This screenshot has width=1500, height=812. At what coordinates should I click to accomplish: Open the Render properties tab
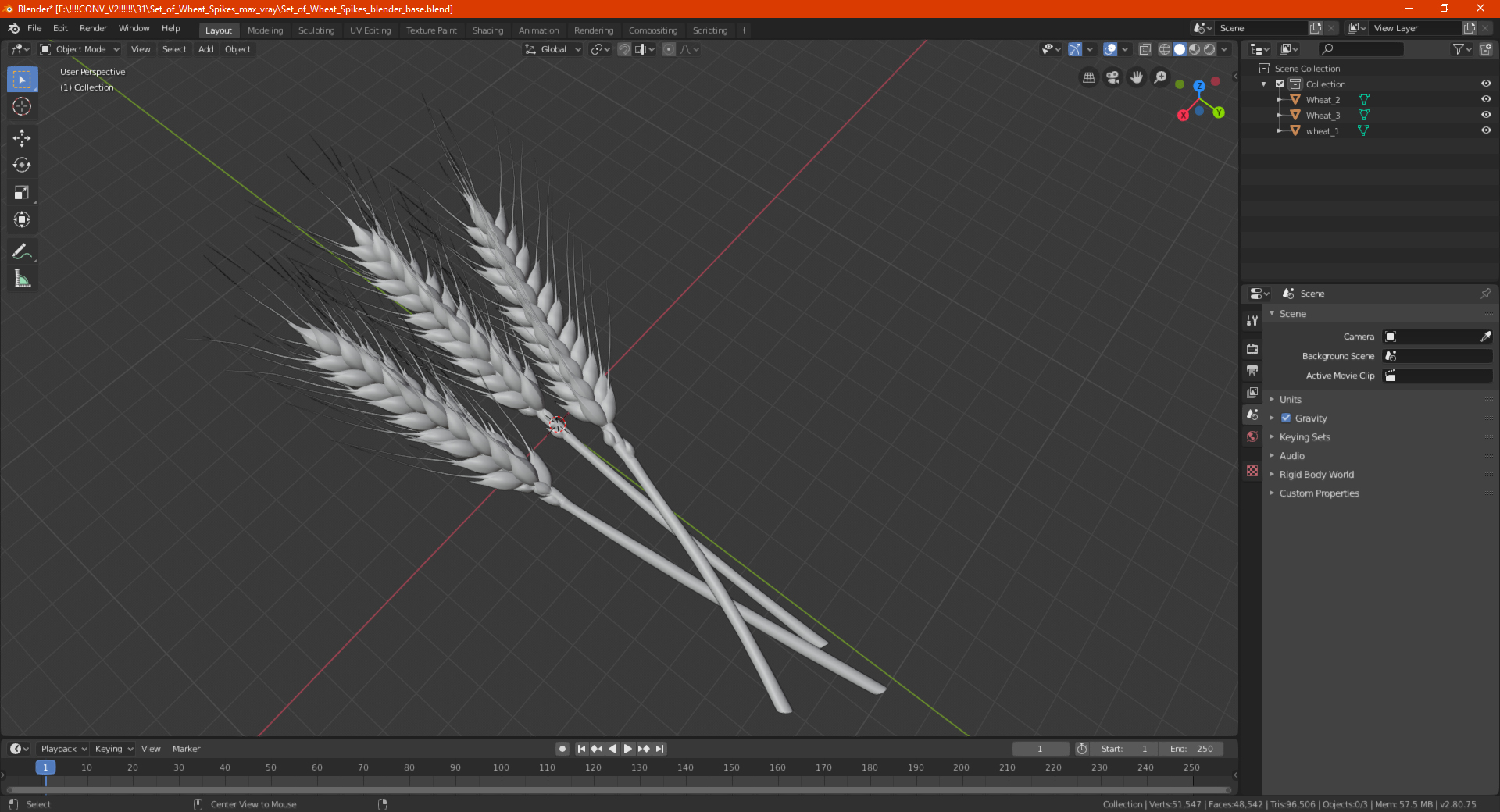click(x=1252, y=348)
